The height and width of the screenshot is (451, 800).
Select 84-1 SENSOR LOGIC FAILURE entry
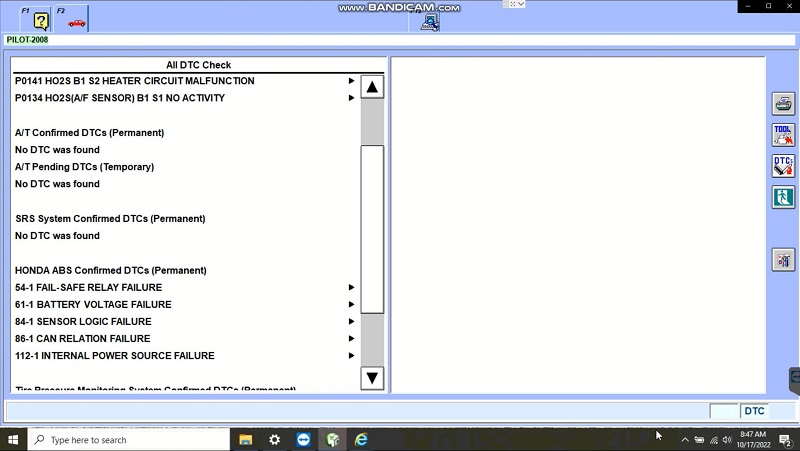pyautogui.click(x=185, y=321)
